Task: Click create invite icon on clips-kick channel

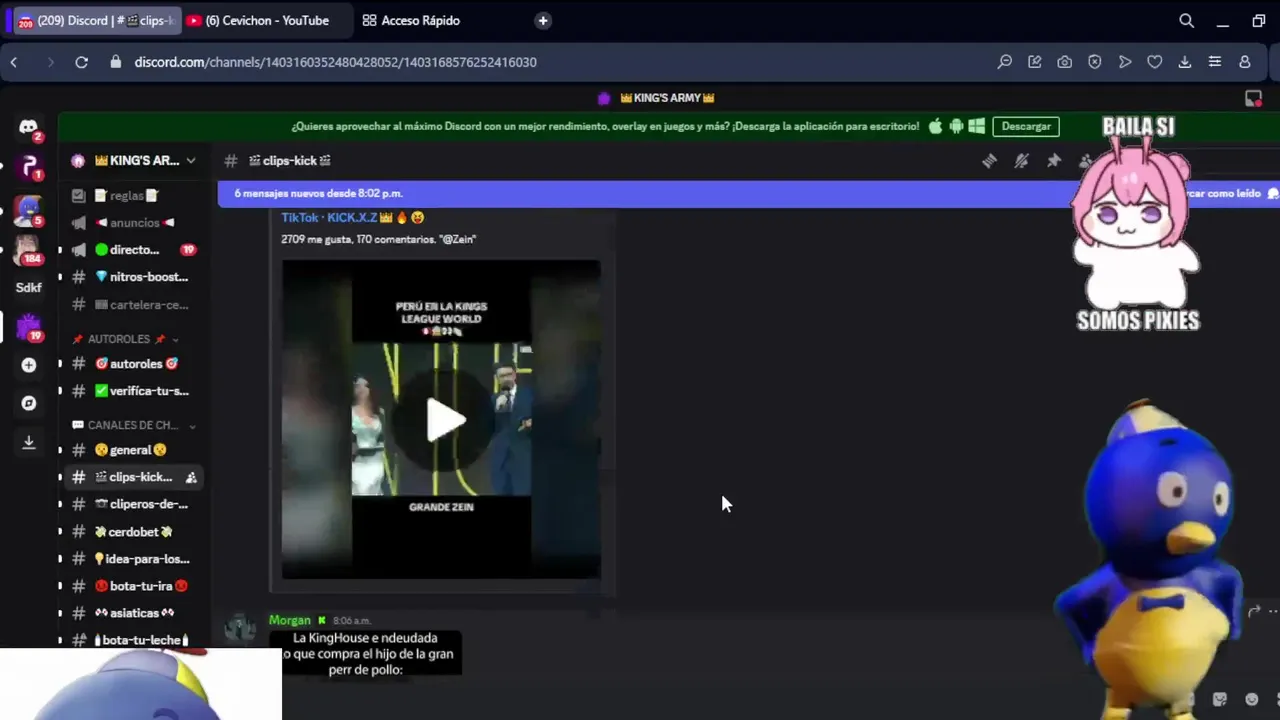Action: coord(191,477)
